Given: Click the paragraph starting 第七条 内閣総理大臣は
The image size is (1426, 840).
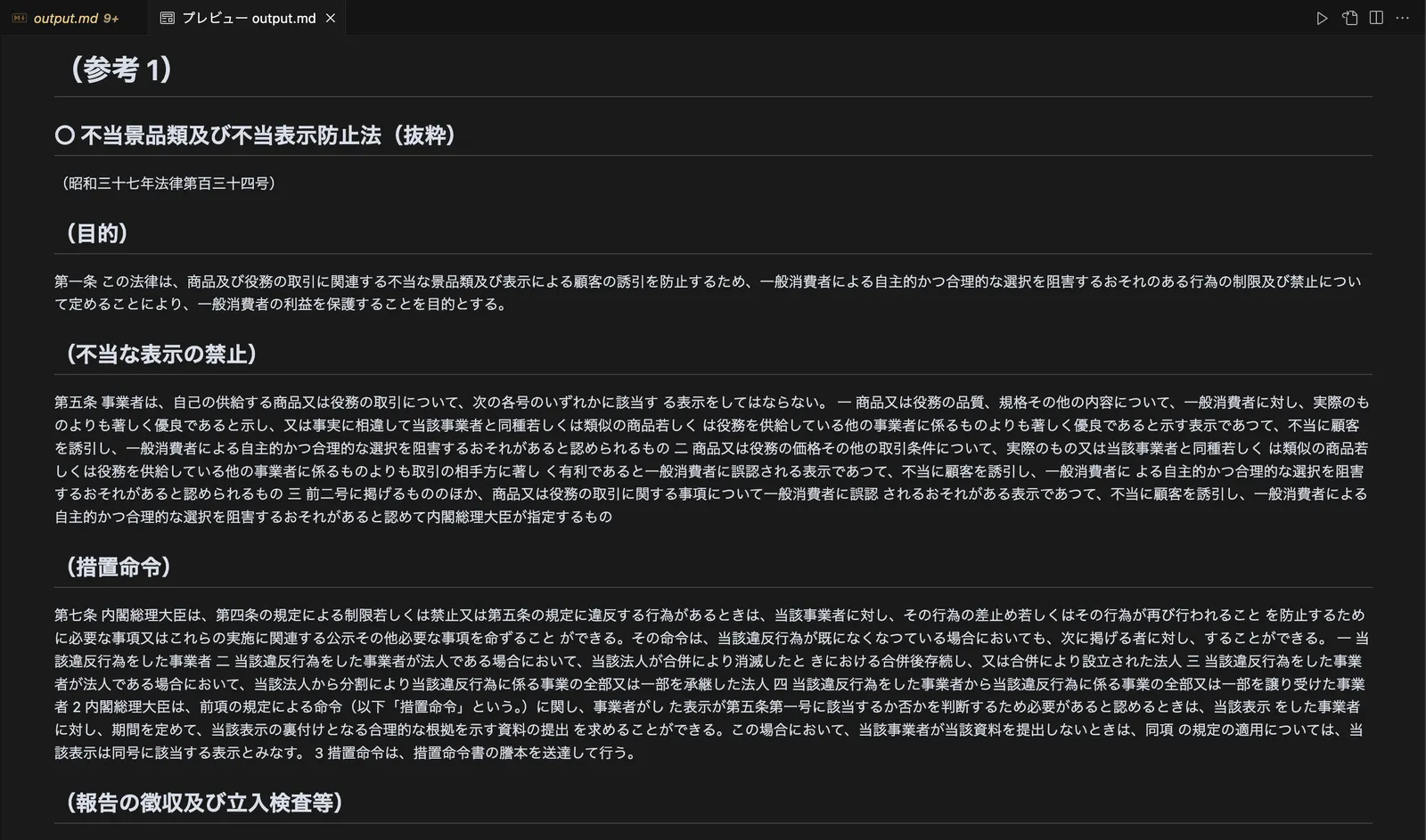Looking at the screenshot, I should [x=711, y=683].
